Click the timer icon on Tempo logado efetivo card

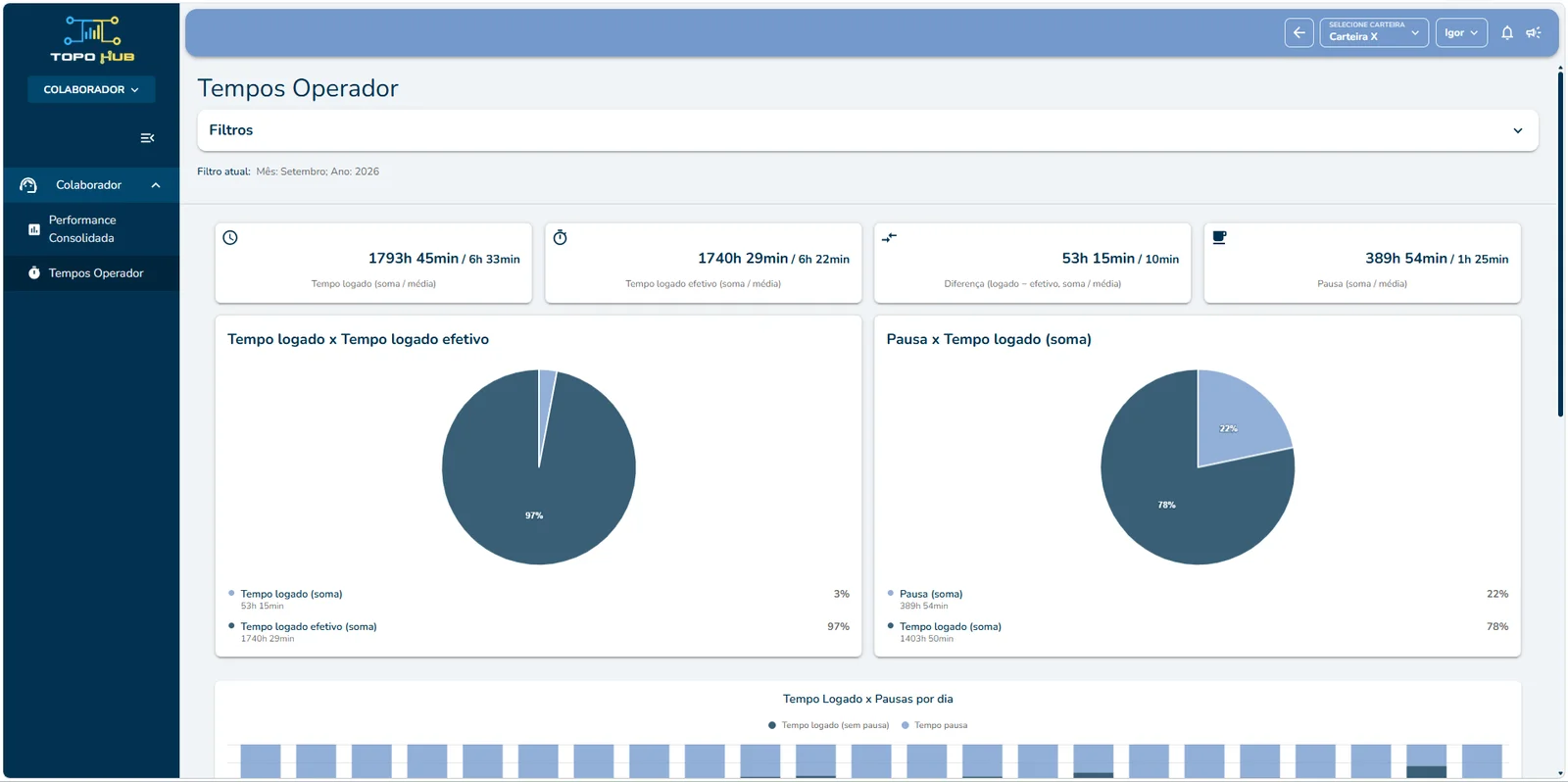pos(561,237)
